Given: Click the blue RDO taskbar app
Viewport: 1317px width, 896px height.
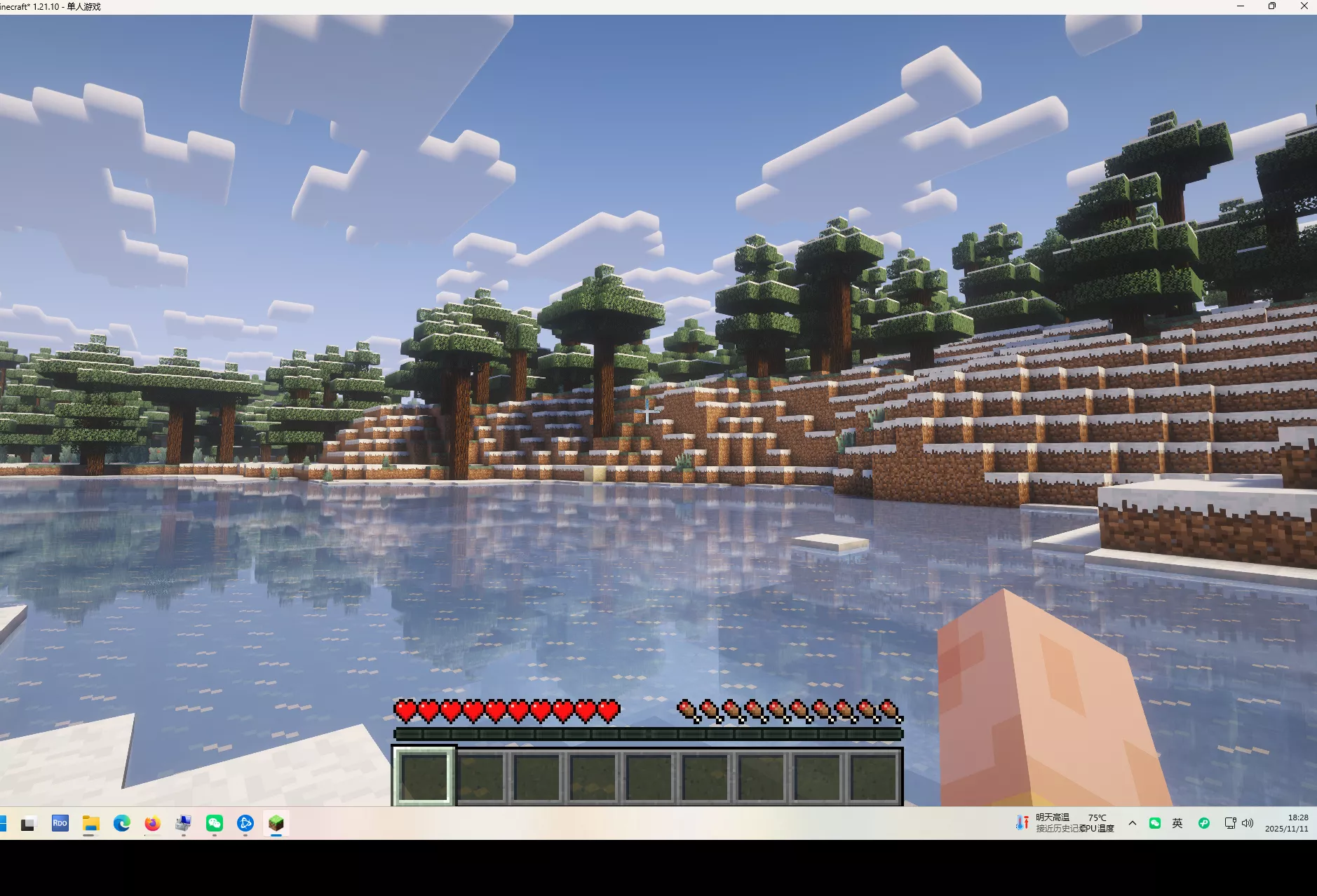Looking at the screenshot, I should click(60, 823).
